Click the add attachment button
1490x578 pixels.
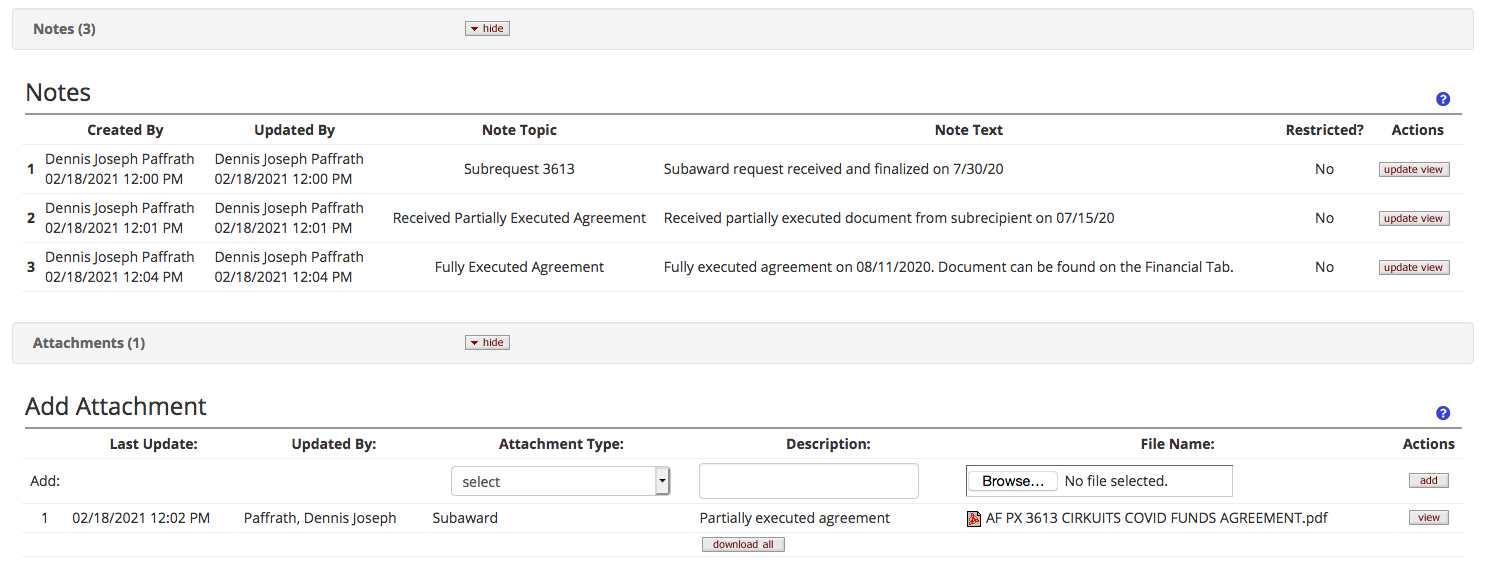point(1428,481)
